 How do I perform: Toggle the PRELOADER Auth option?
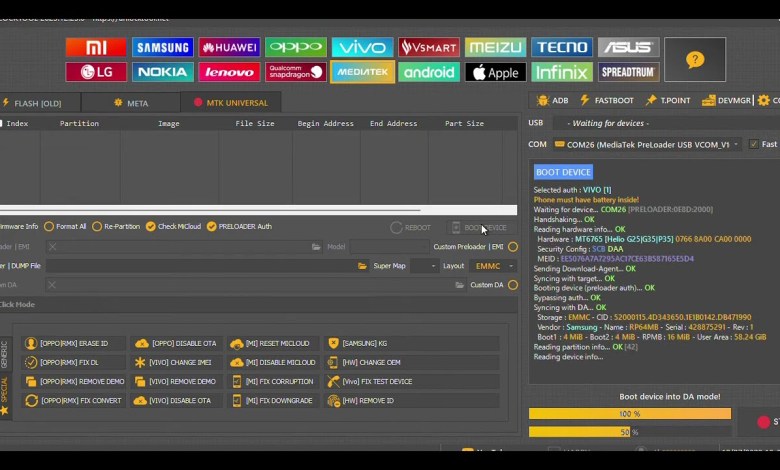click(x=211, y=227)
